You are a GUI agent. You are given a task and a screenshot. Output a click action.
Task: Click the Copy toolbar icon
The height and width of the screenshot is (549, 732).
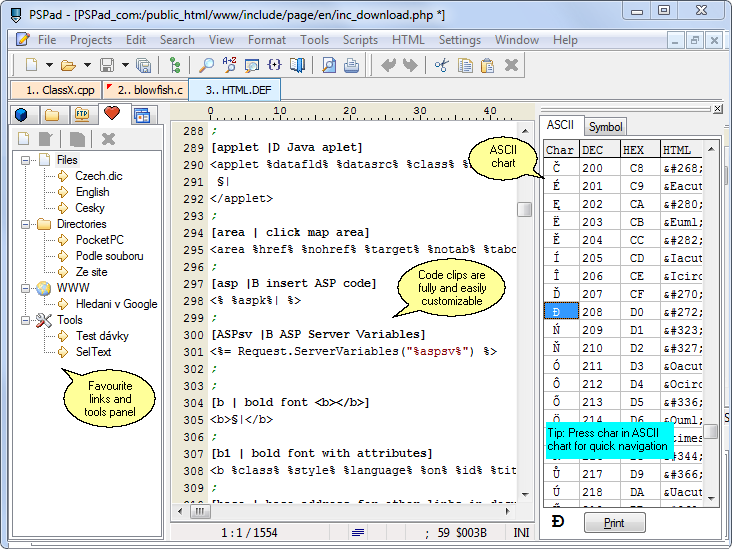465,65
